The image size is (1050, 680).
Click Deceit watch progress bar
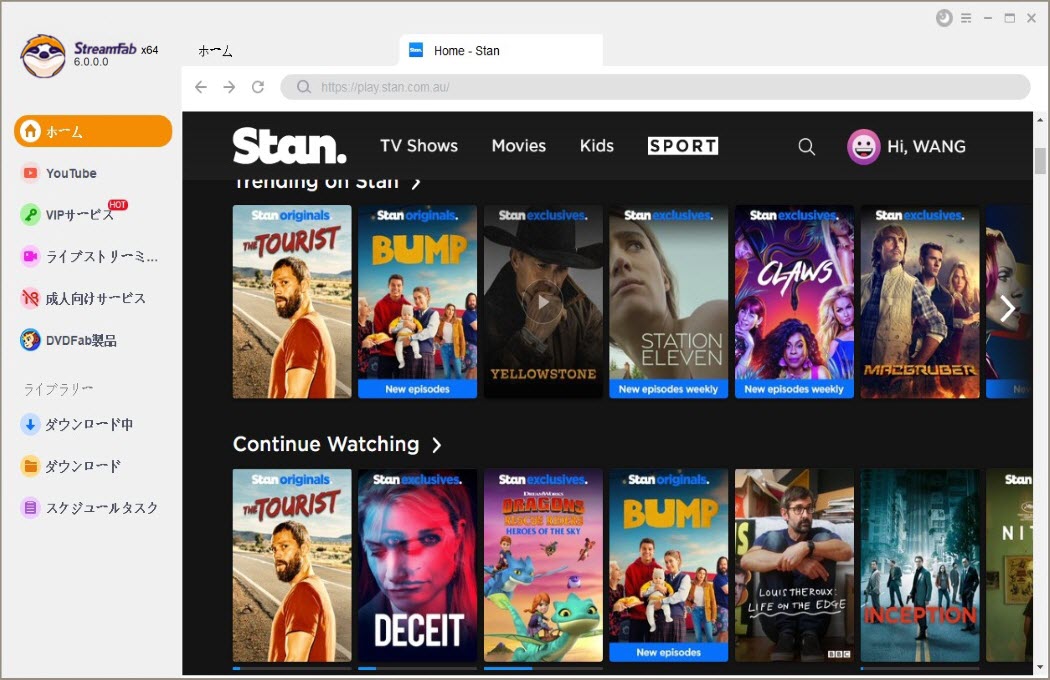pos(417,668)
